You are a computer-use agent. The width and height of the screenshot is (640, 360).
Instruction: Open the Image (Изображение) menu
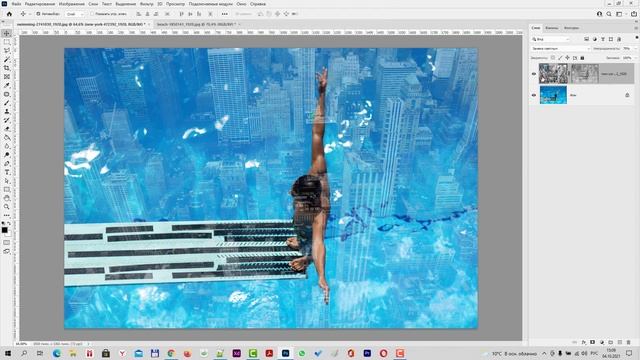[71, 4]
